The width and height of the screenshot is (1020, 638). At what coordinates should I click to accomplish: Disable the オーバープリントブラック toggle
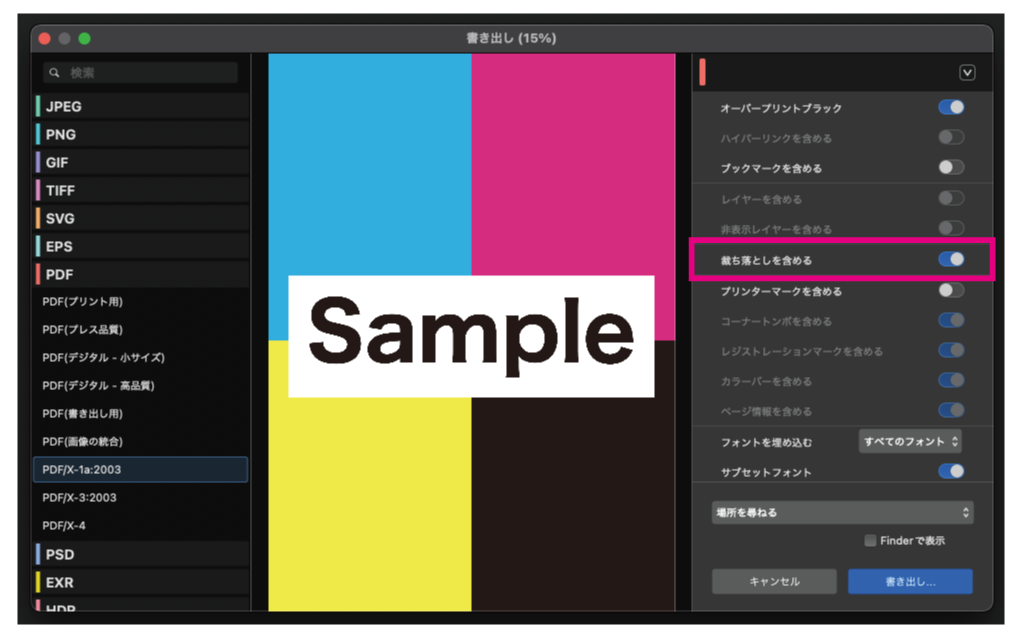(950, 107)
